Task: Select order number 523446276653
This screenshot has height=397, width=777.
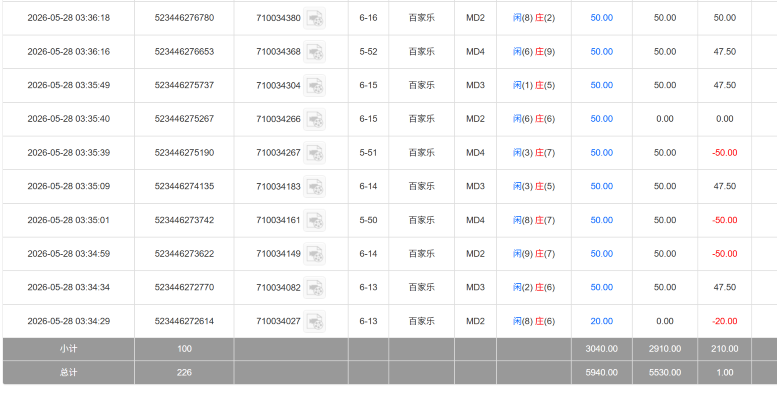Action: (184, 52)
